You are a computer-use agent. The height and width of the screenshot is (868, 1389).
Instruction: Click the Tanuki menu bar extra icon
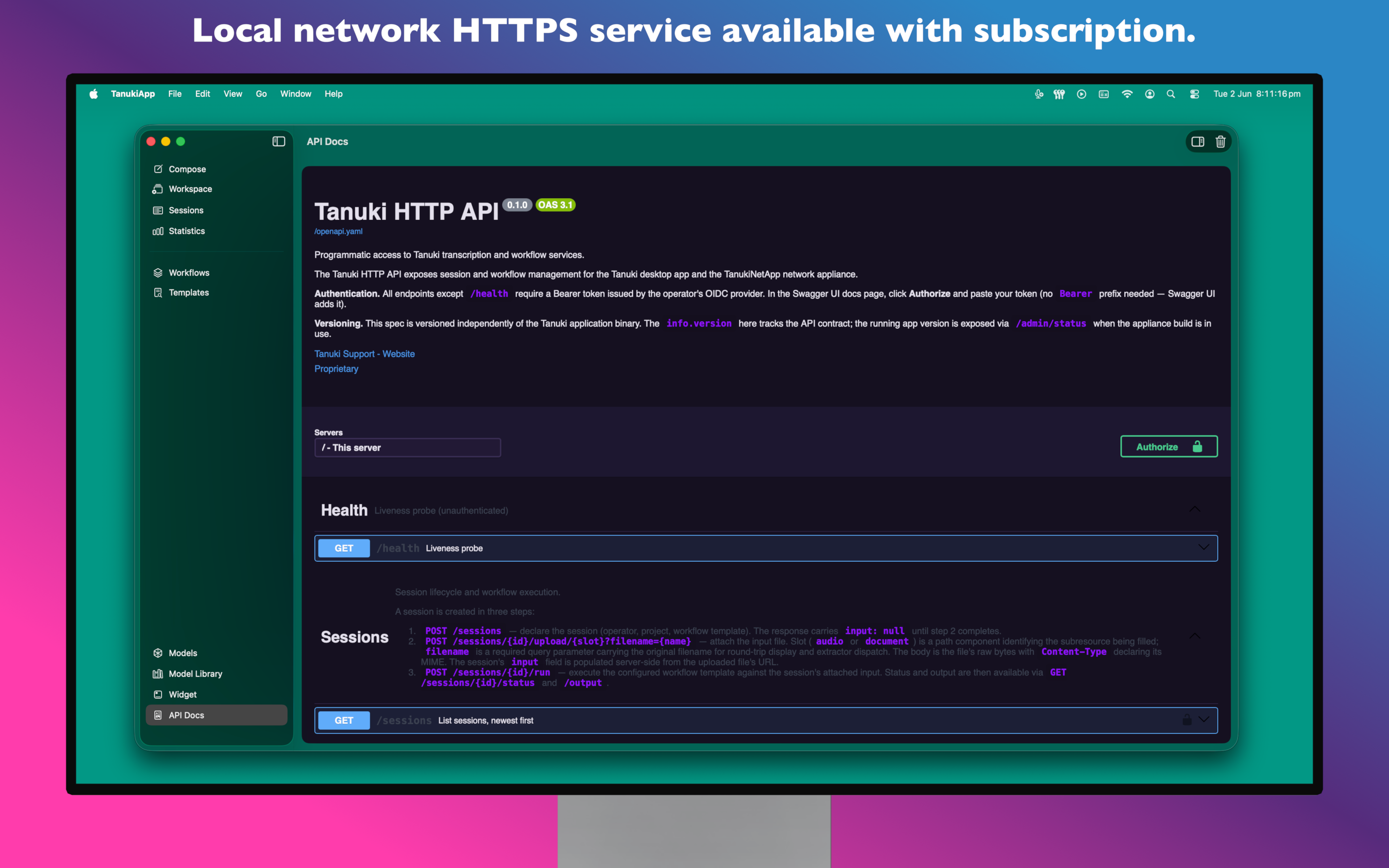(x=1059, y=94)
